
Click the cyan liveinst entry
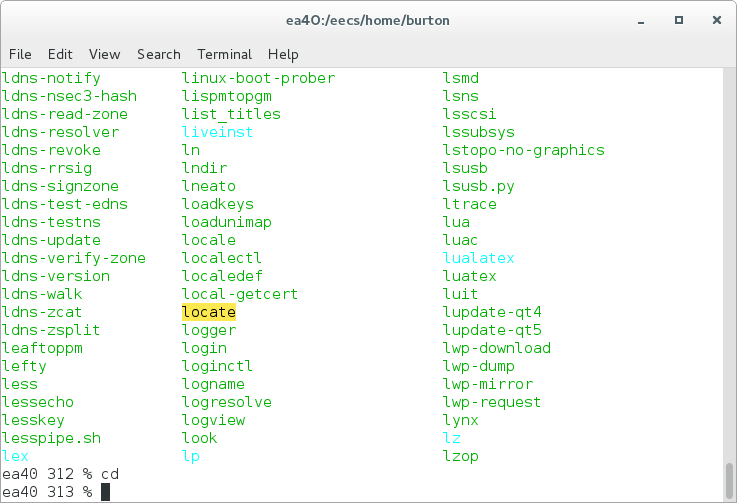click(x=217, y=132)
